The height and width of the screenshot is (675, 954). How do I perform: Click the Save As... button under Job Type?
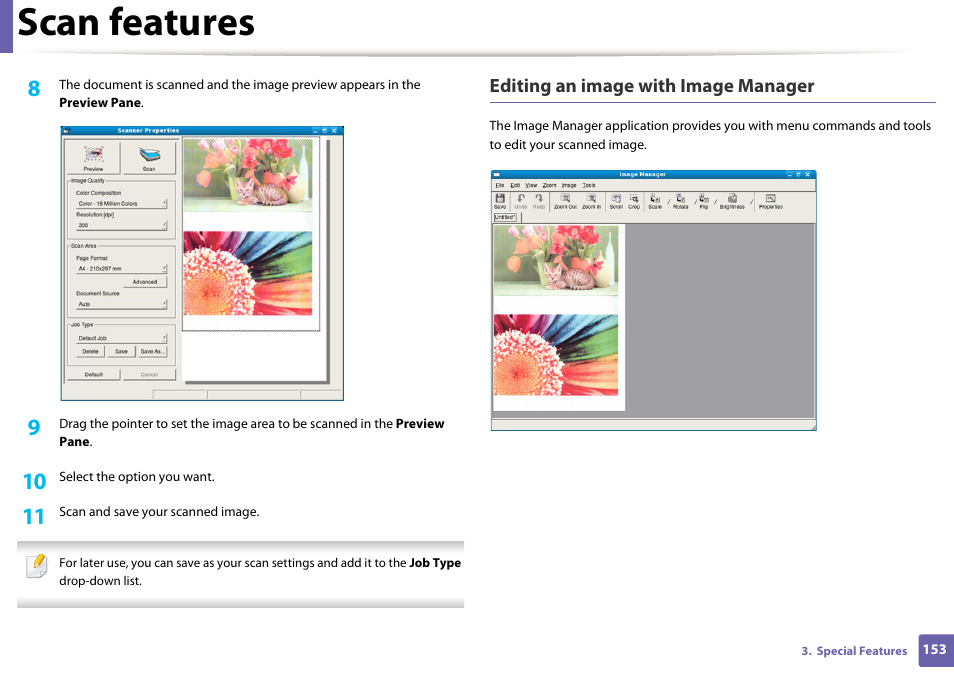152,351
